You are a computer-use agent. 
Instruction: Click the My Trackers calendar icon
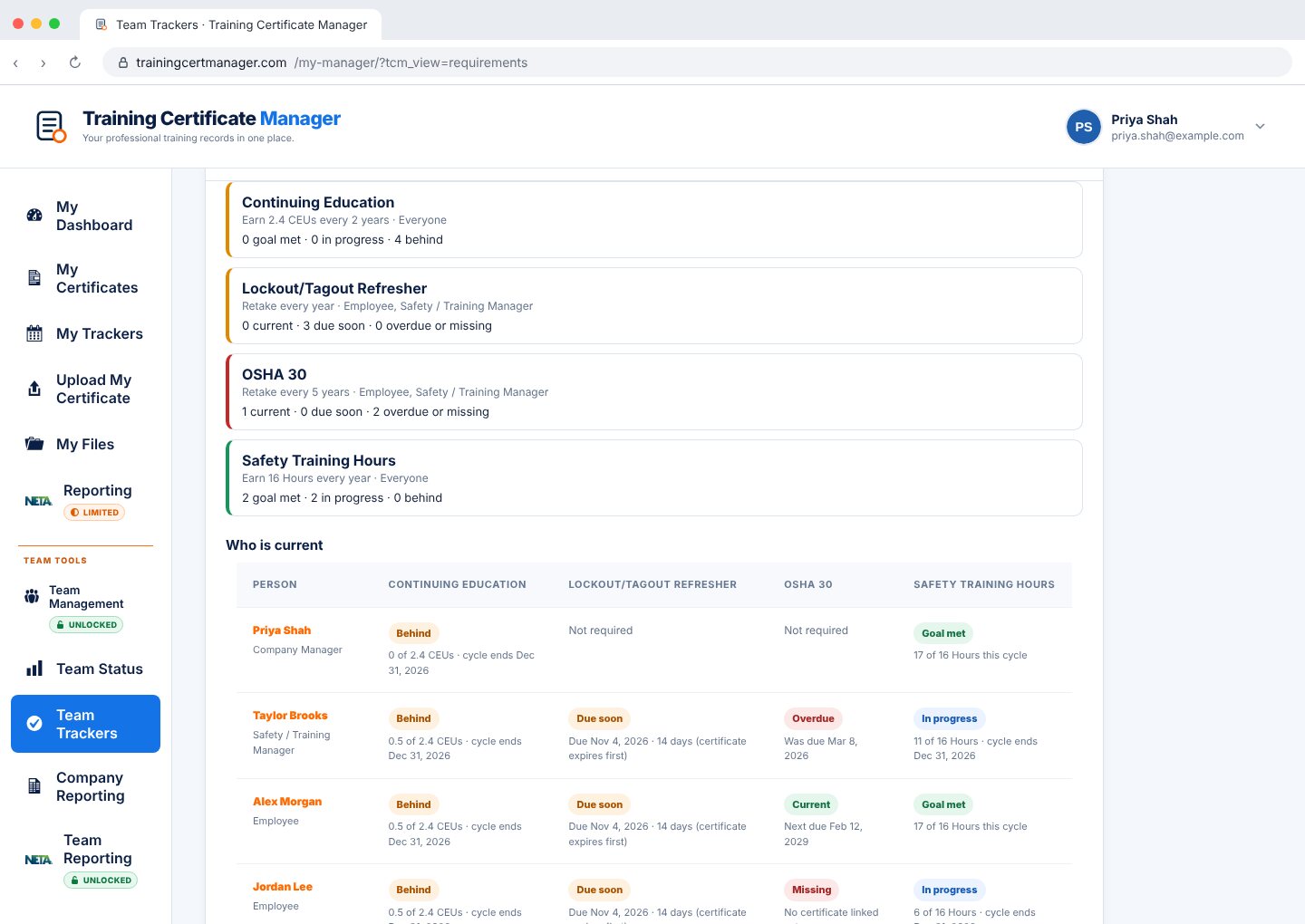(34, 333)
